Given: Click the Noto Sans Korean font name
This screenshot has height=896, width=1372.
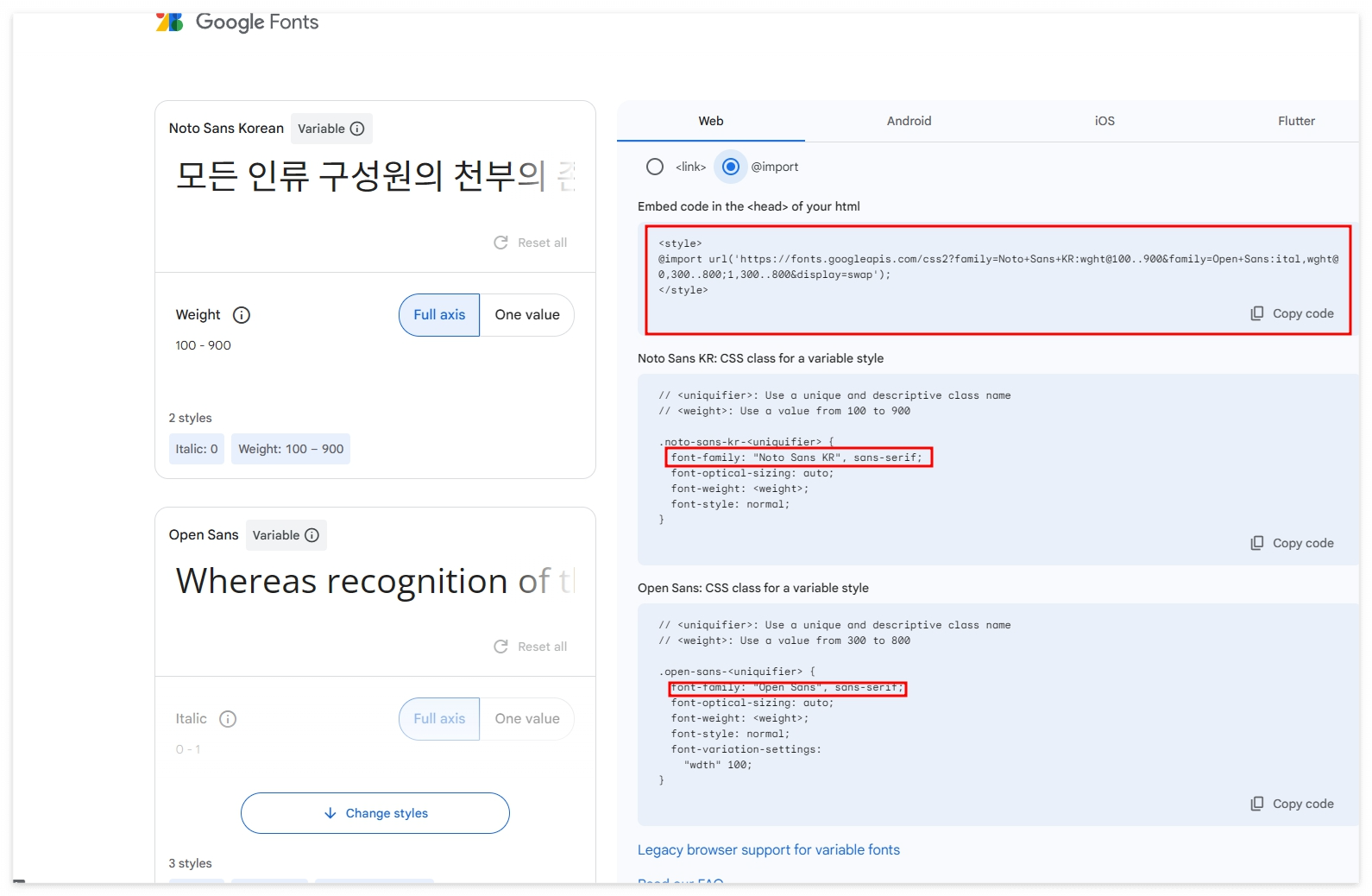Looking at the screenshot, I should coord(226,129).
